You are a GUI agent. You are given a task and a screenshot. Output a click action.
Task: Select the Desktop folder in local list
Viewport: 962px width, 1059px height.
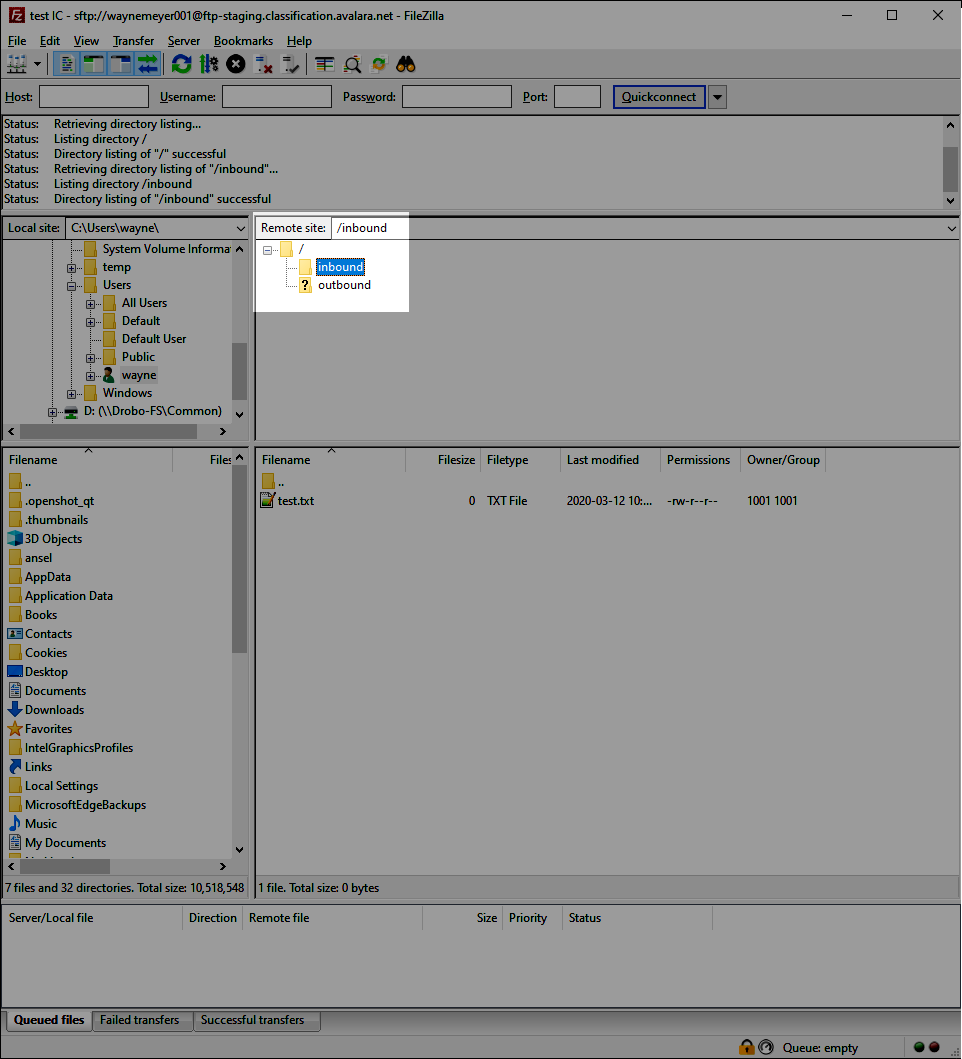[x=47, y=672]
